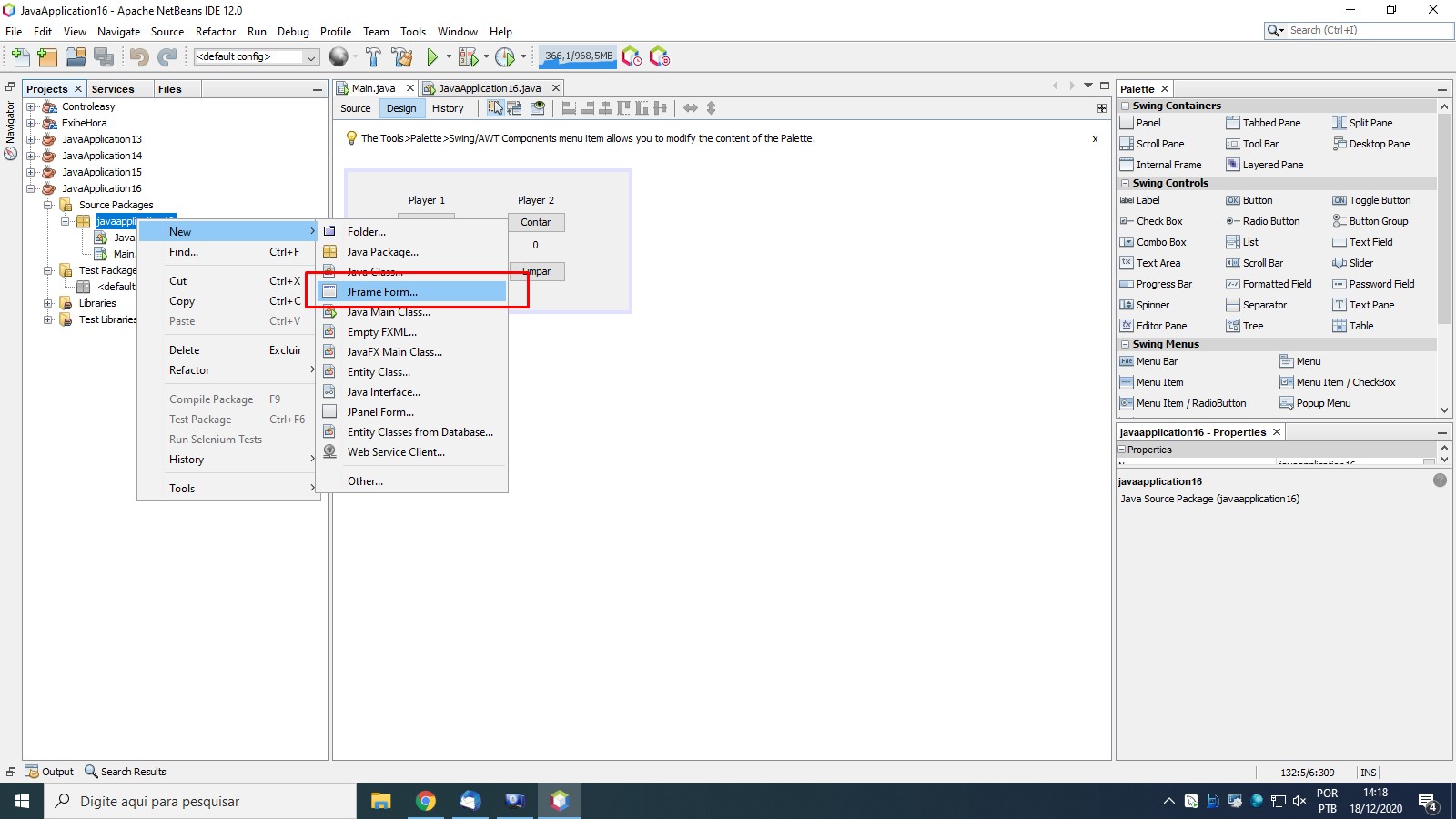This screenshot has height=819, width=1456.
Task: Toggle Selection Mode in the designer toolbar
Action: click(495, 108)
